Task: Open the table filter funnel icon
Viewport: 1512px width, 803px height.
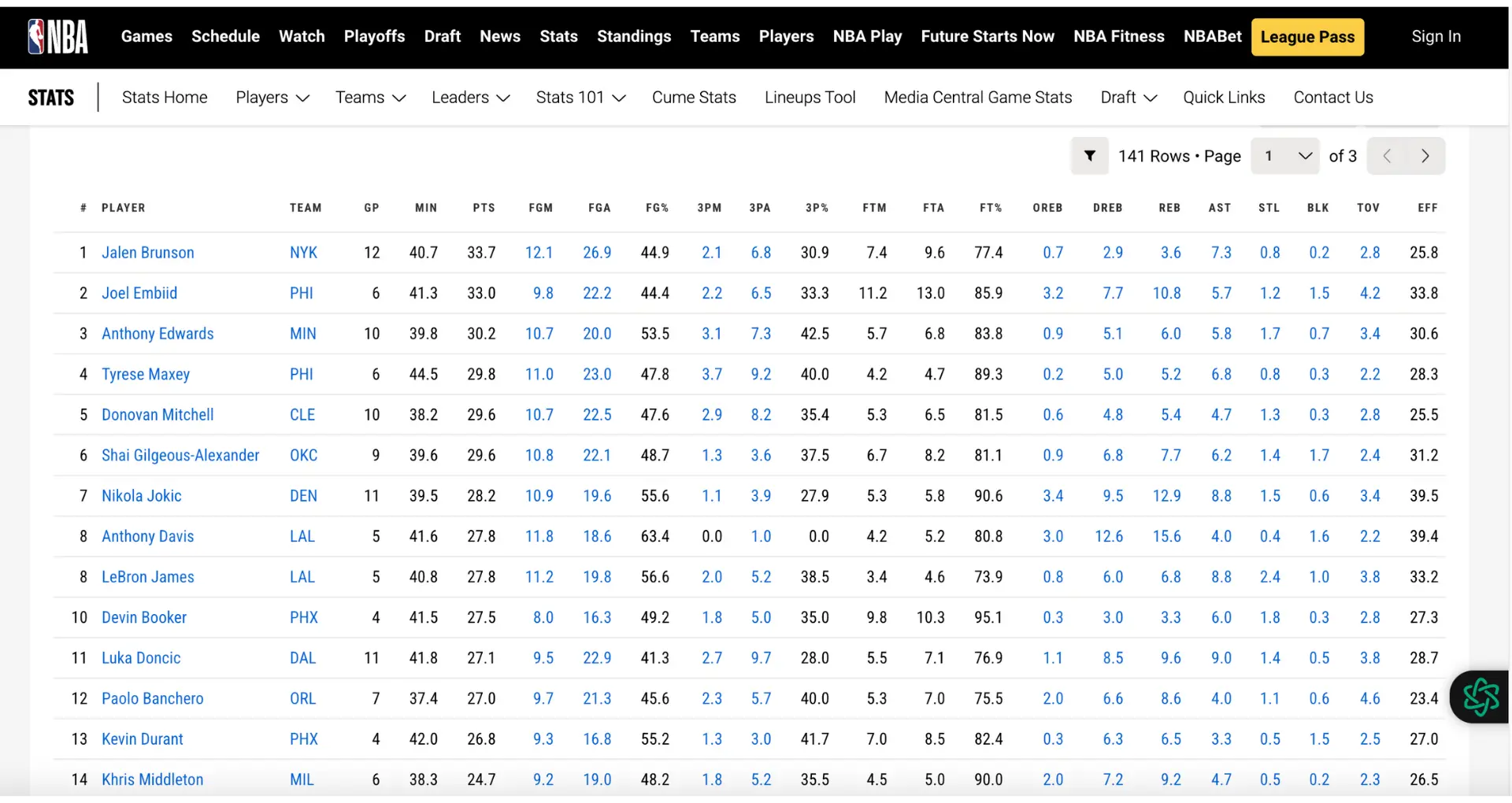Action: [x=1090, y=156]
